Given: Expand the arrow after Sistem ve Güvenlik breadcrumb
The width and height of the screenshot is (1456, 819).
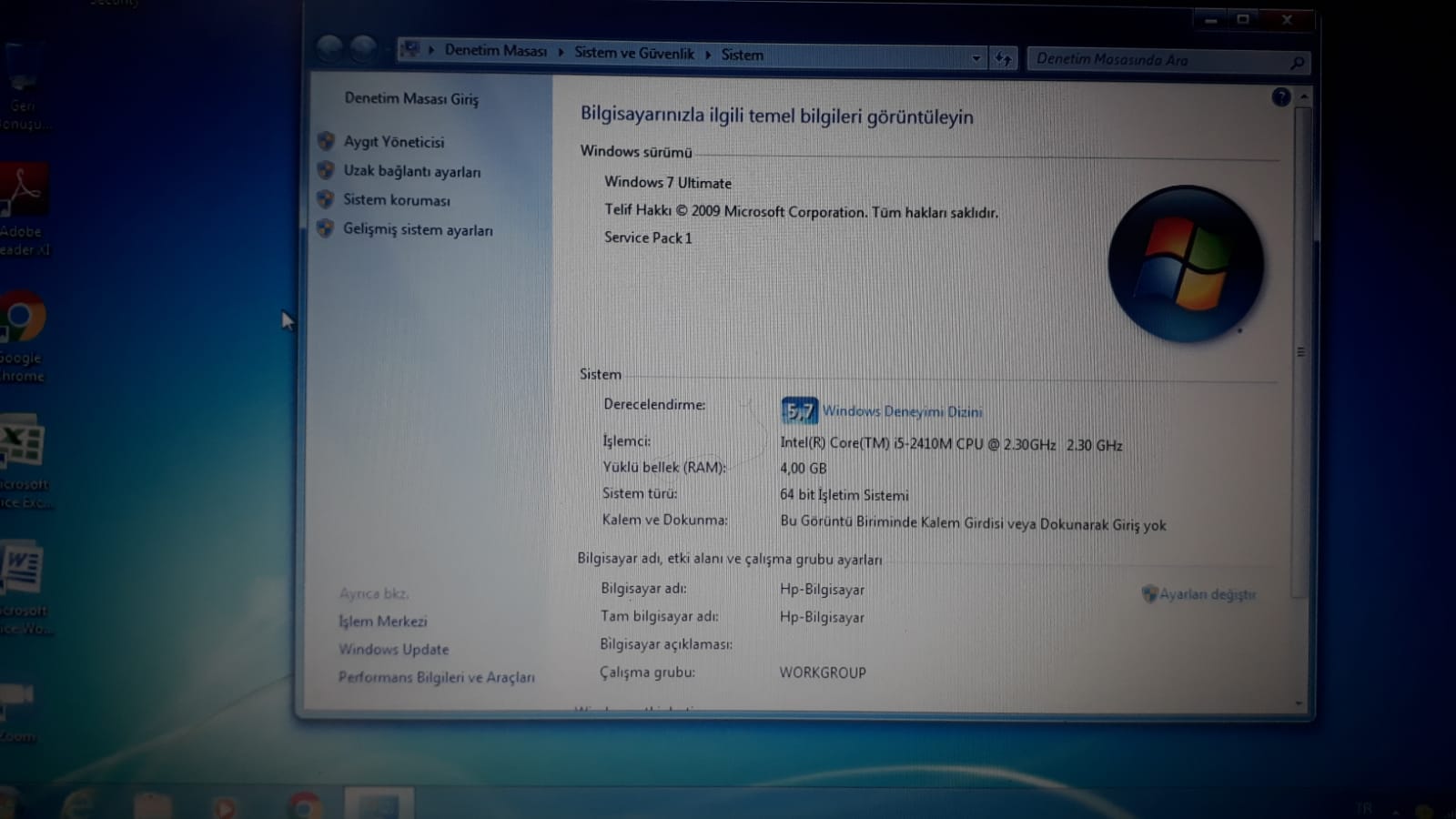Looking at the screenshot, I should tap(708, 55).
